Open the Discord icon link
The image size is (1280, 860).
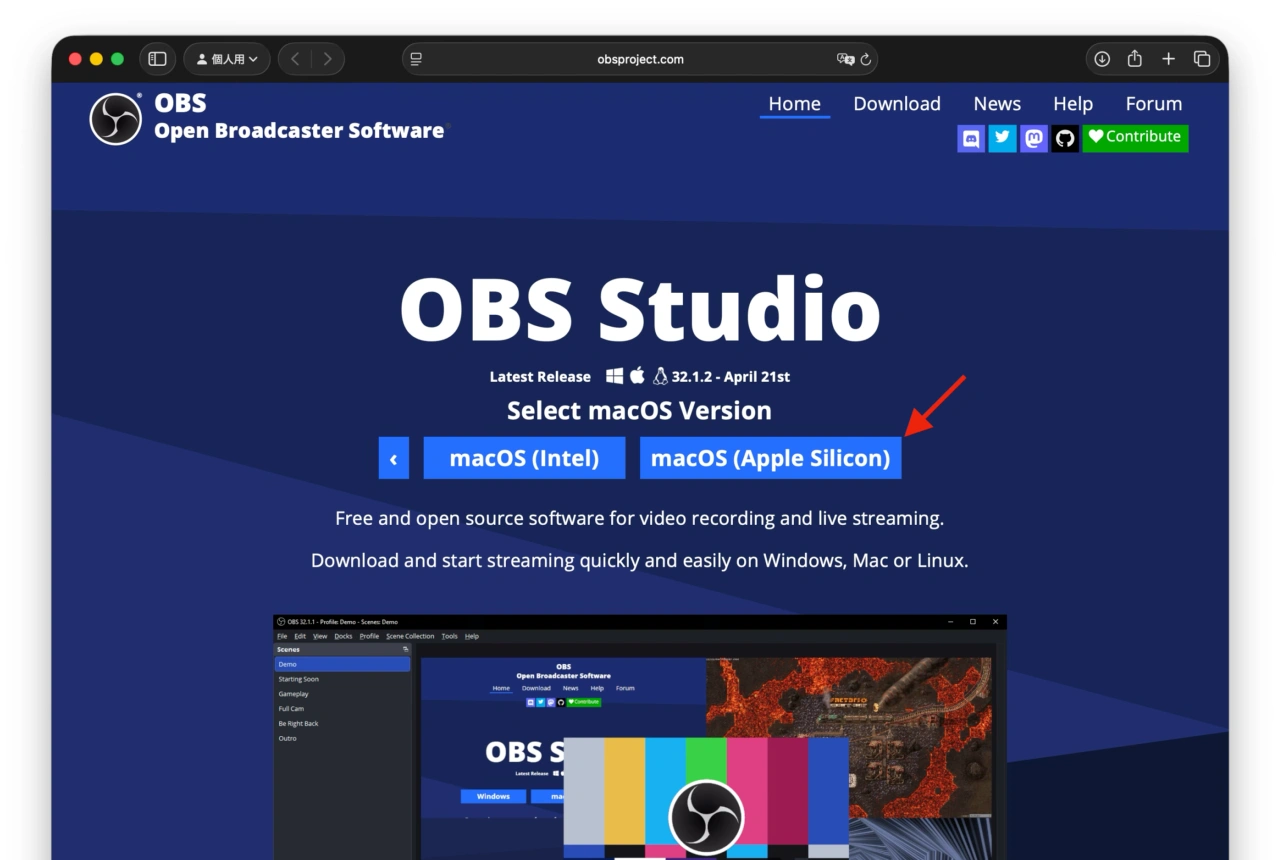pyautogui.click(x=971, y=138)
